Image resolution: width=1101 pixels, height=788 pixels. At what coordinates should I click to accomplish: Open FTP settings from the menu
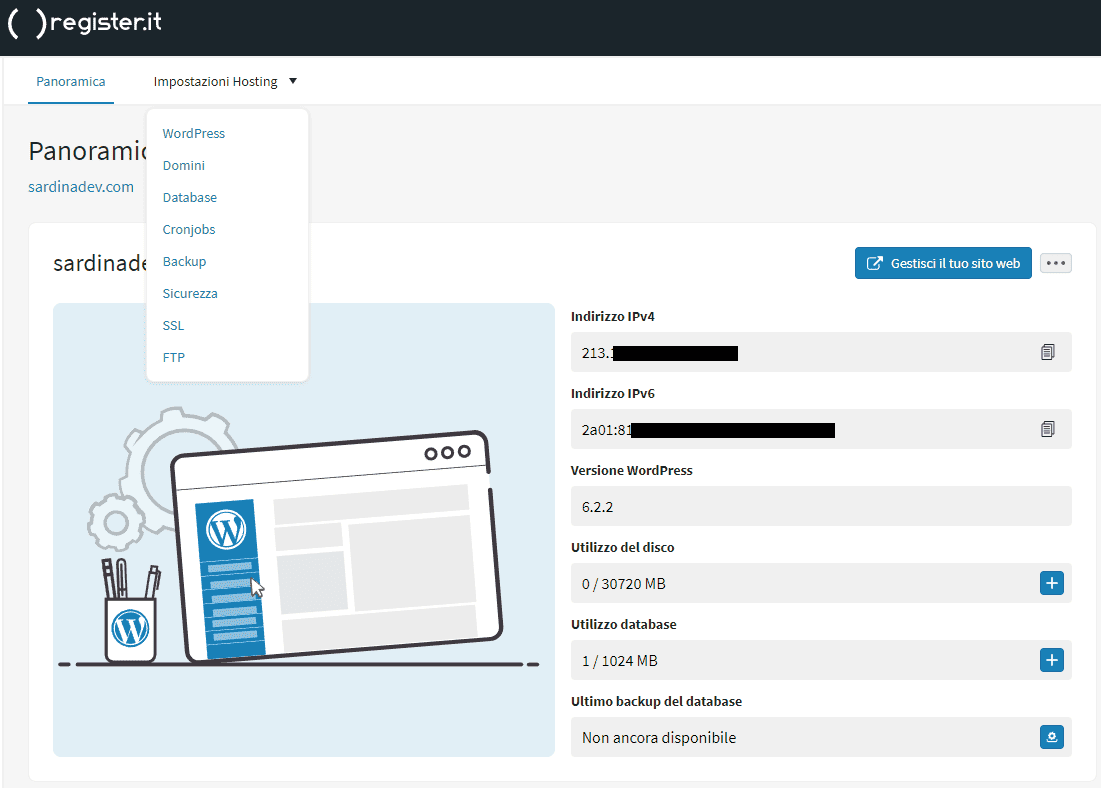coord(174,357)
